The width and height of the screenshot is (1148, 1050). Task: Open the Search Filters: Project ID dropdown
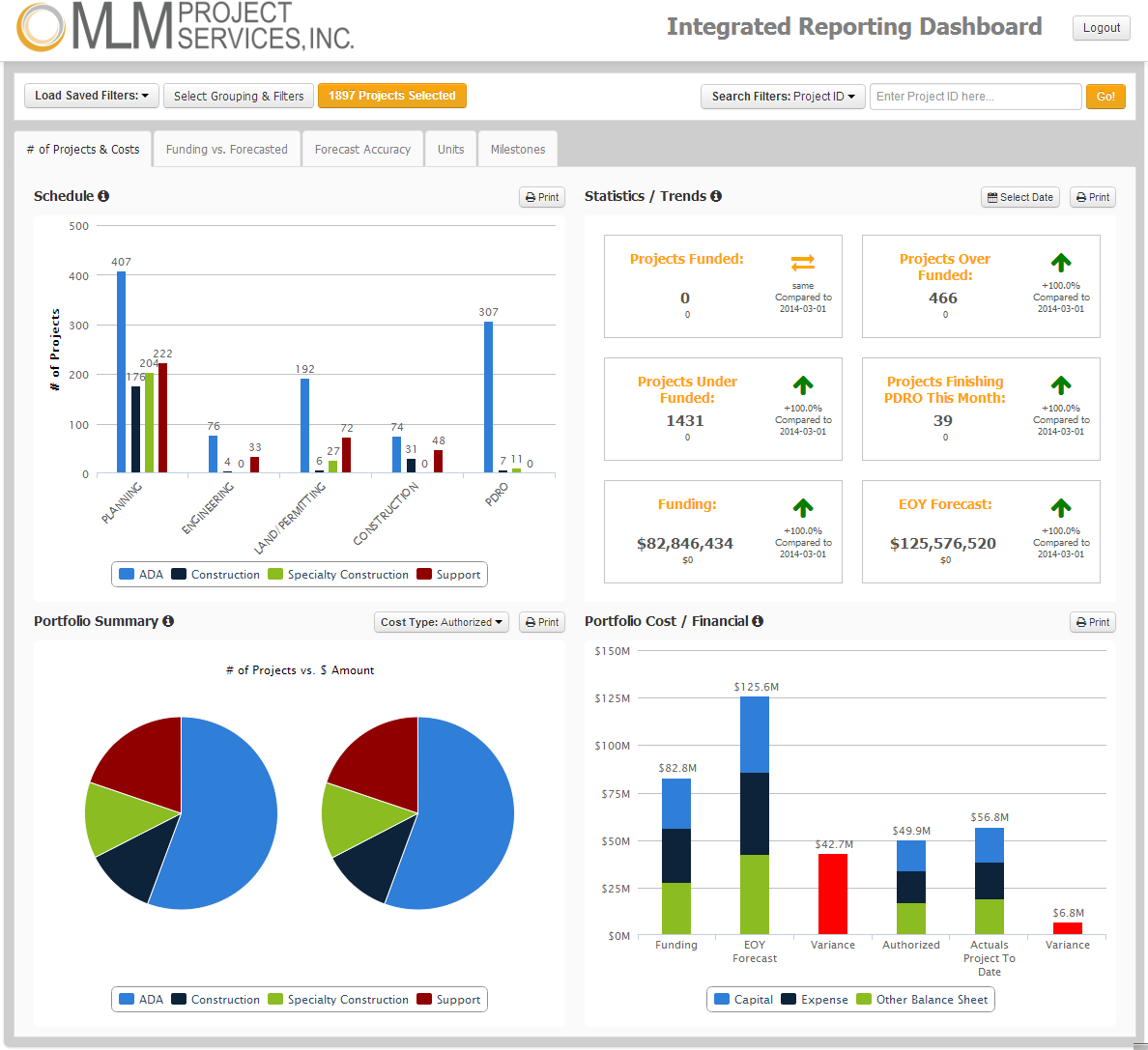click(783, 97)
